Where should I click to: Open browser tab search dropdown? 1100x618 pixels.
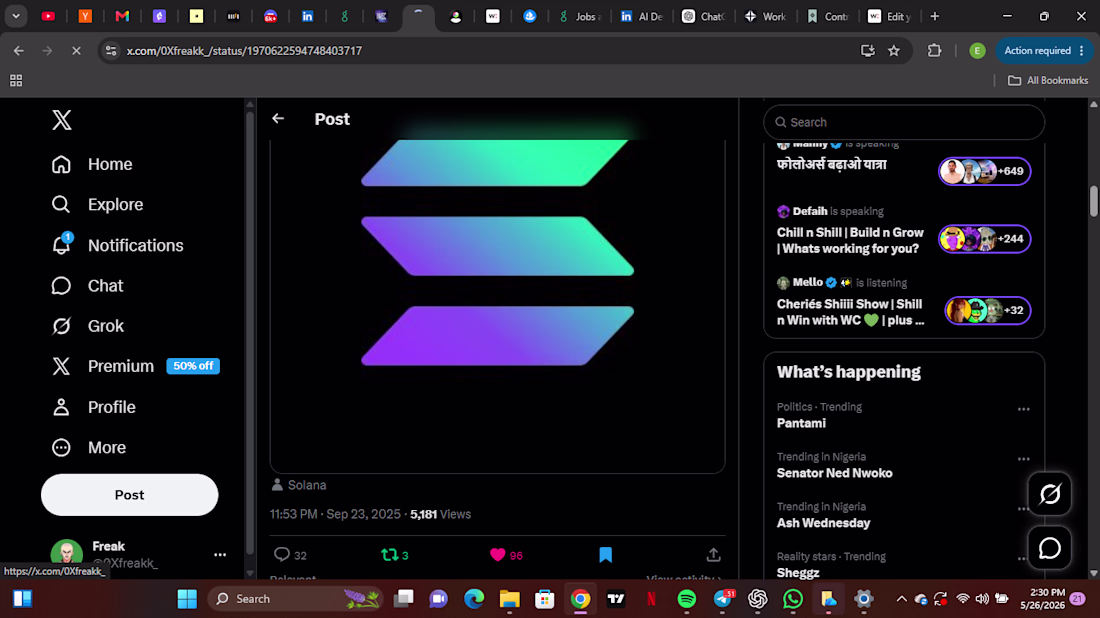click(15, 16)
